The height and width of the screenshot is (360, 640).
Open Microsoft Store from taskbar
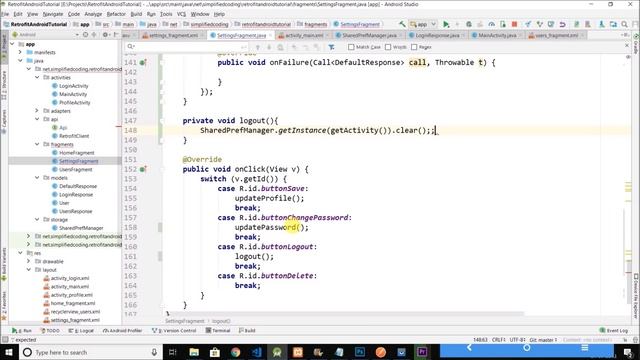pos(215,352)
